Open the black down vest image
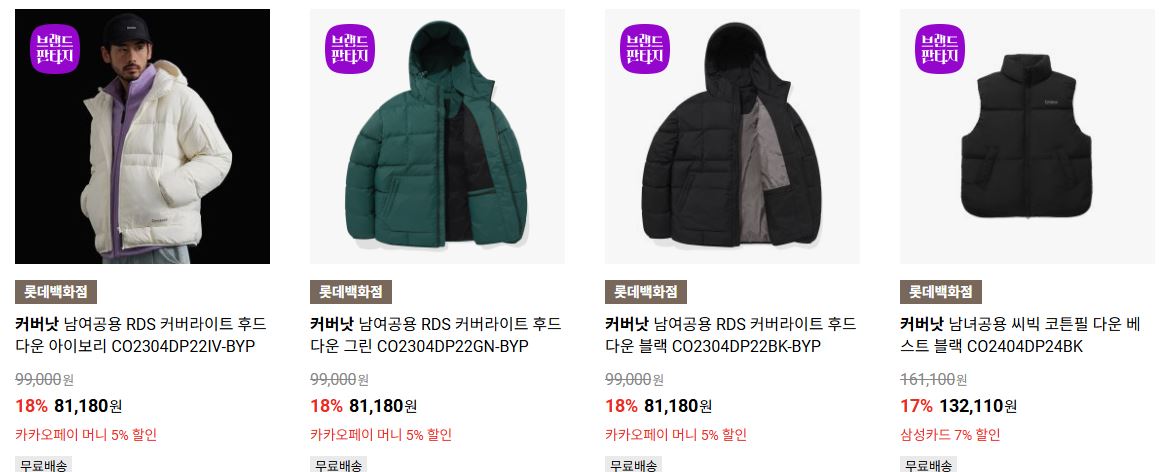1160x472 pixels. (1028, 136)
